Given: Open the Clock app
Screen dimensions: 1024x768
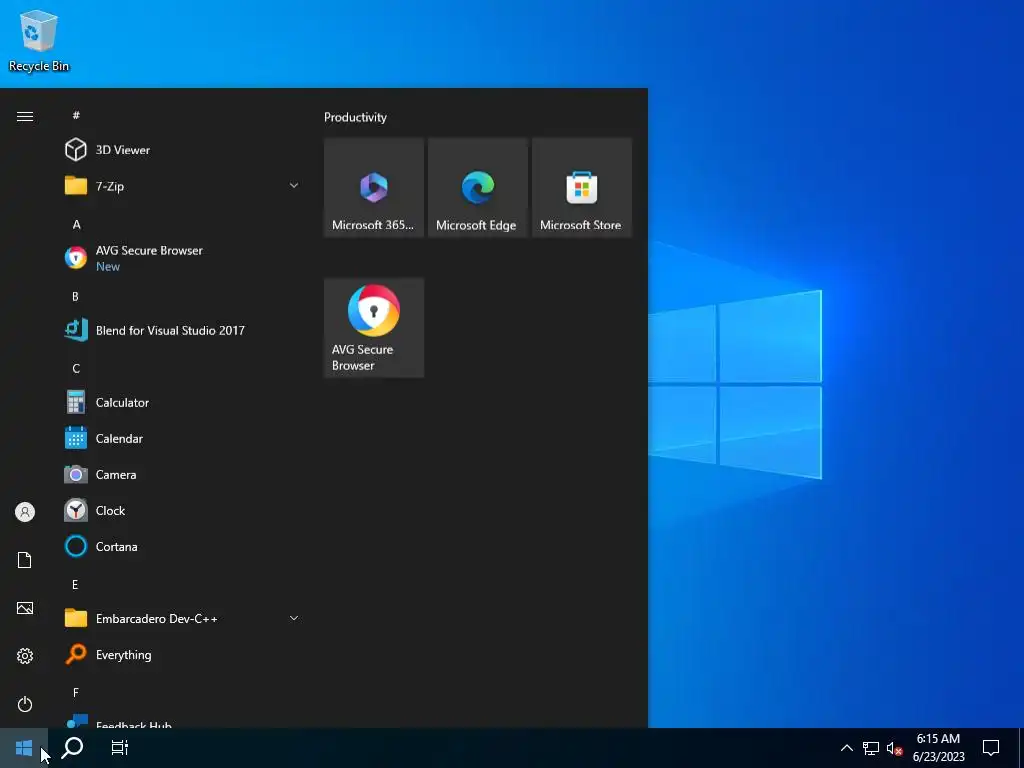Looking at the screenshot, I should [x=183, y=511].
